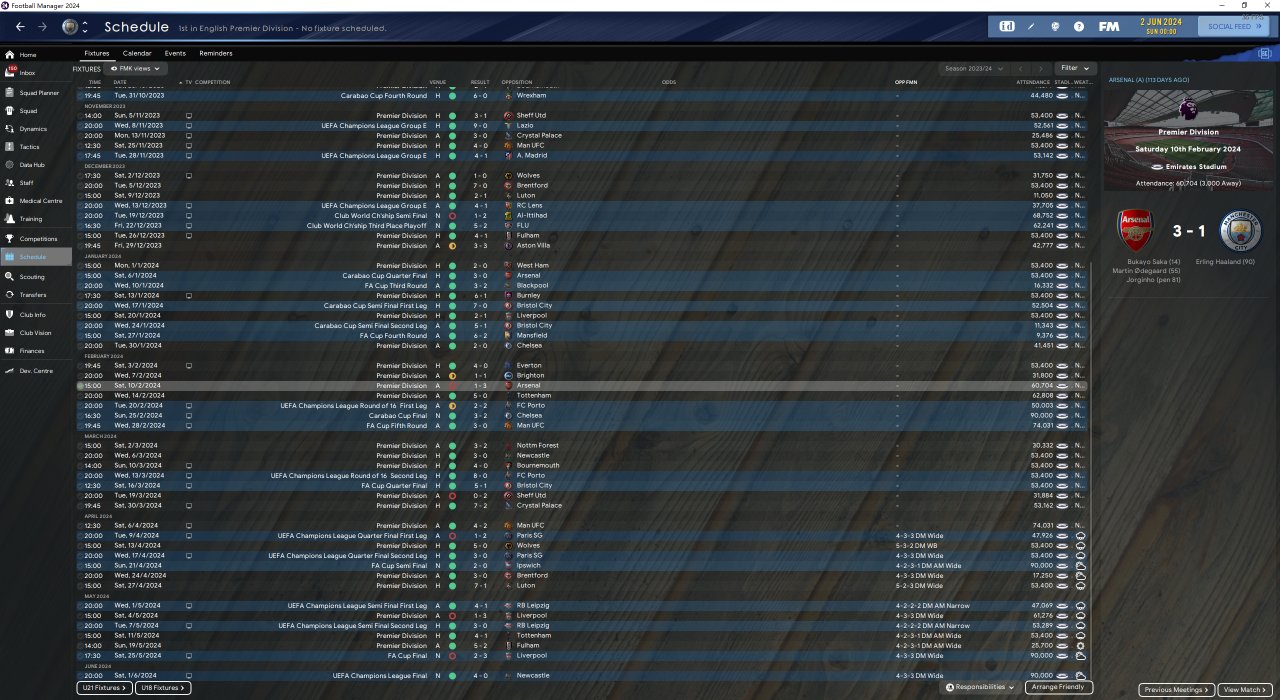Screen dimensions: 1280x700
Task: Switch to the Fixtures tab
Action: pyautogui.click(x=97, y=53)
